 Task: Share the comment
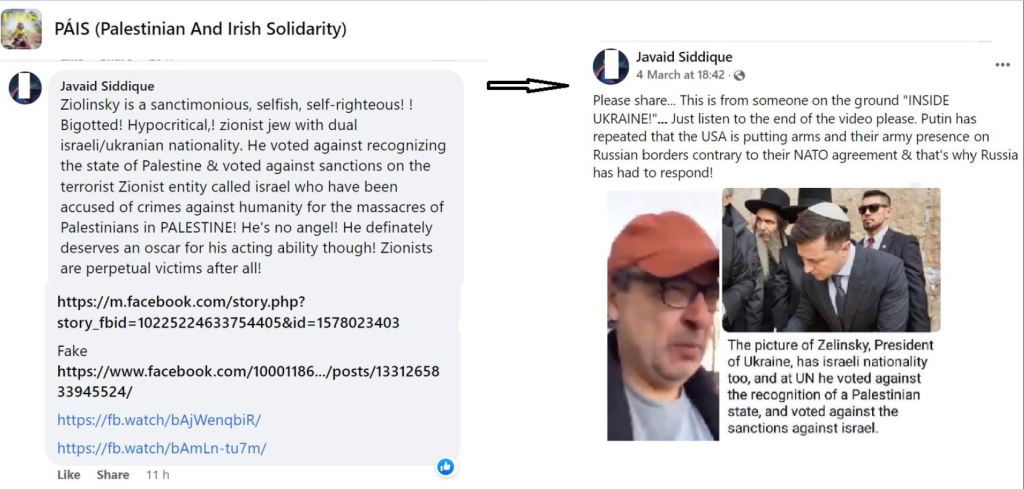[x=112, y=475]
